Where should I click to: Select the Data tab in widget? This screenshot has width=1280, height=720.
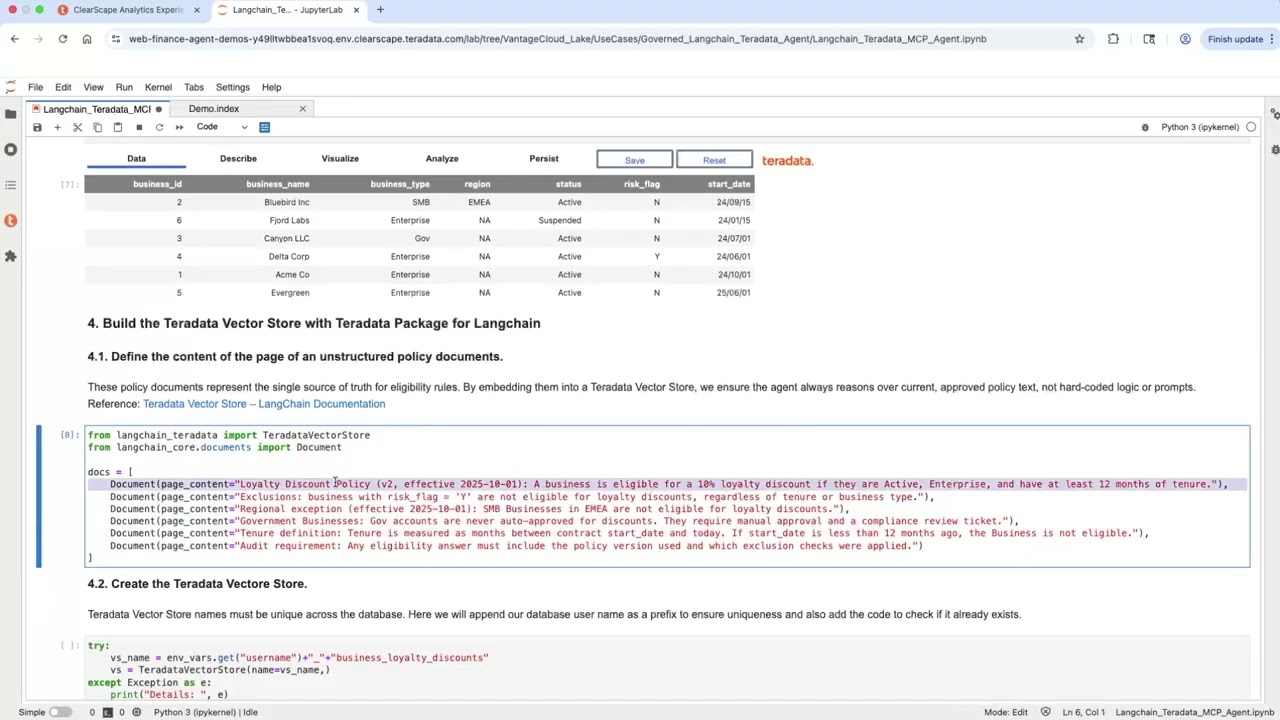click(x=136, y=159)
